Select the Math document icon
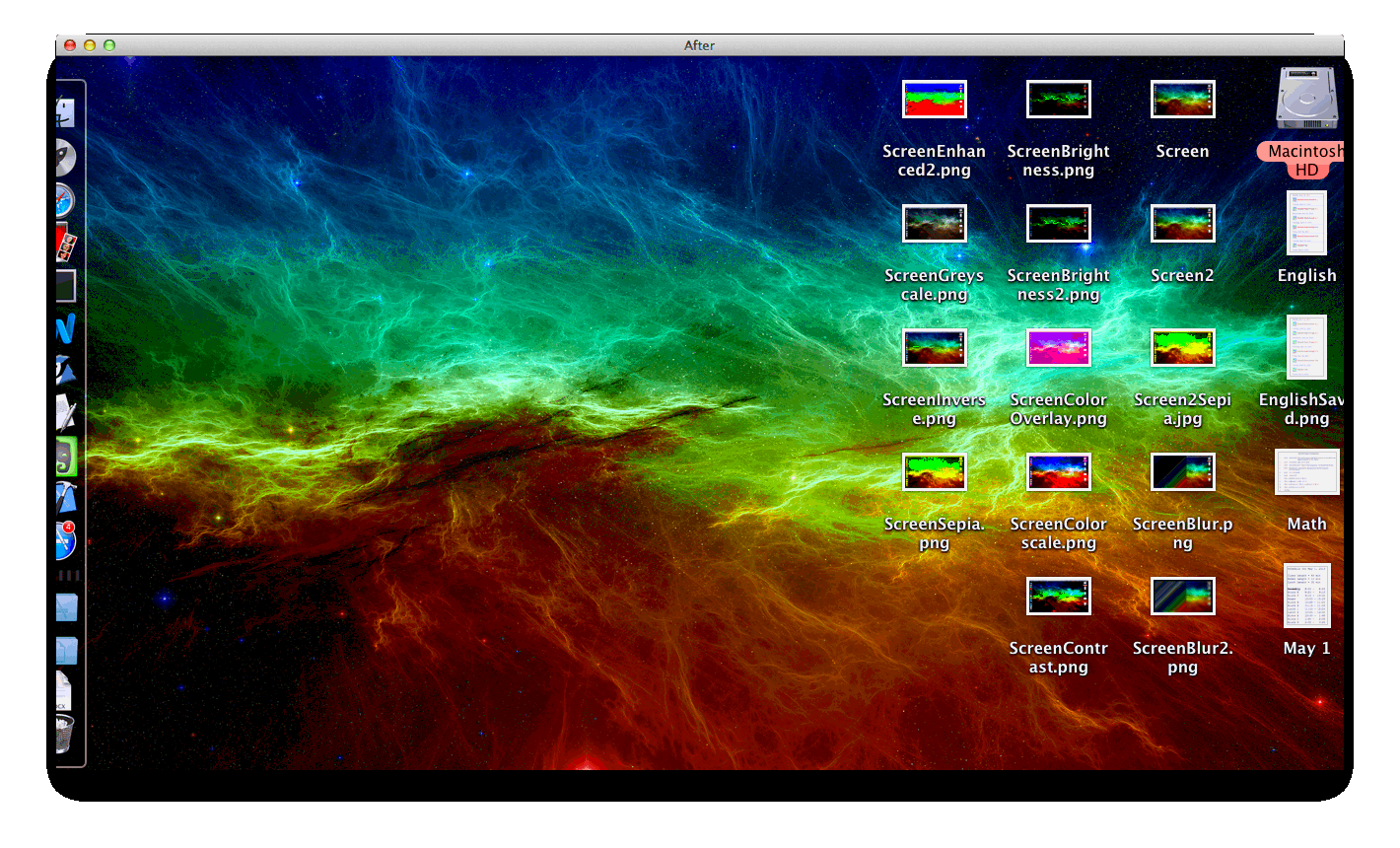 point(1306,471)
